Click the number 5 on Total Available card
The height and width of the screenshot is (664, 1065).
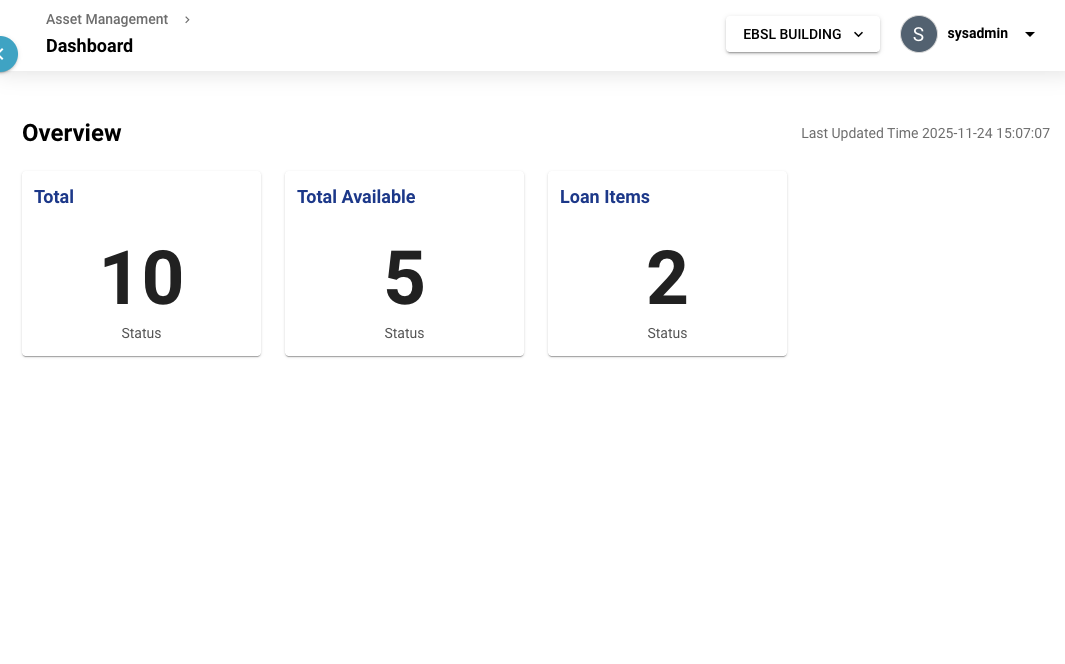(404, 278)
